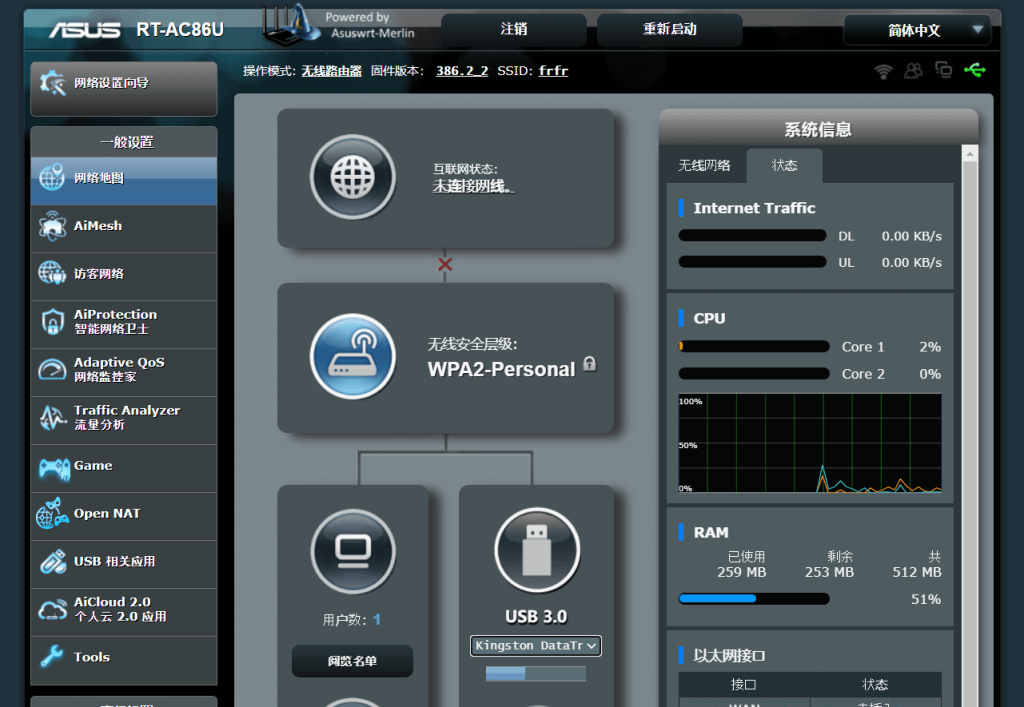
Task: Switch to the 无线网络 tab
Action: tap(704, 166)
